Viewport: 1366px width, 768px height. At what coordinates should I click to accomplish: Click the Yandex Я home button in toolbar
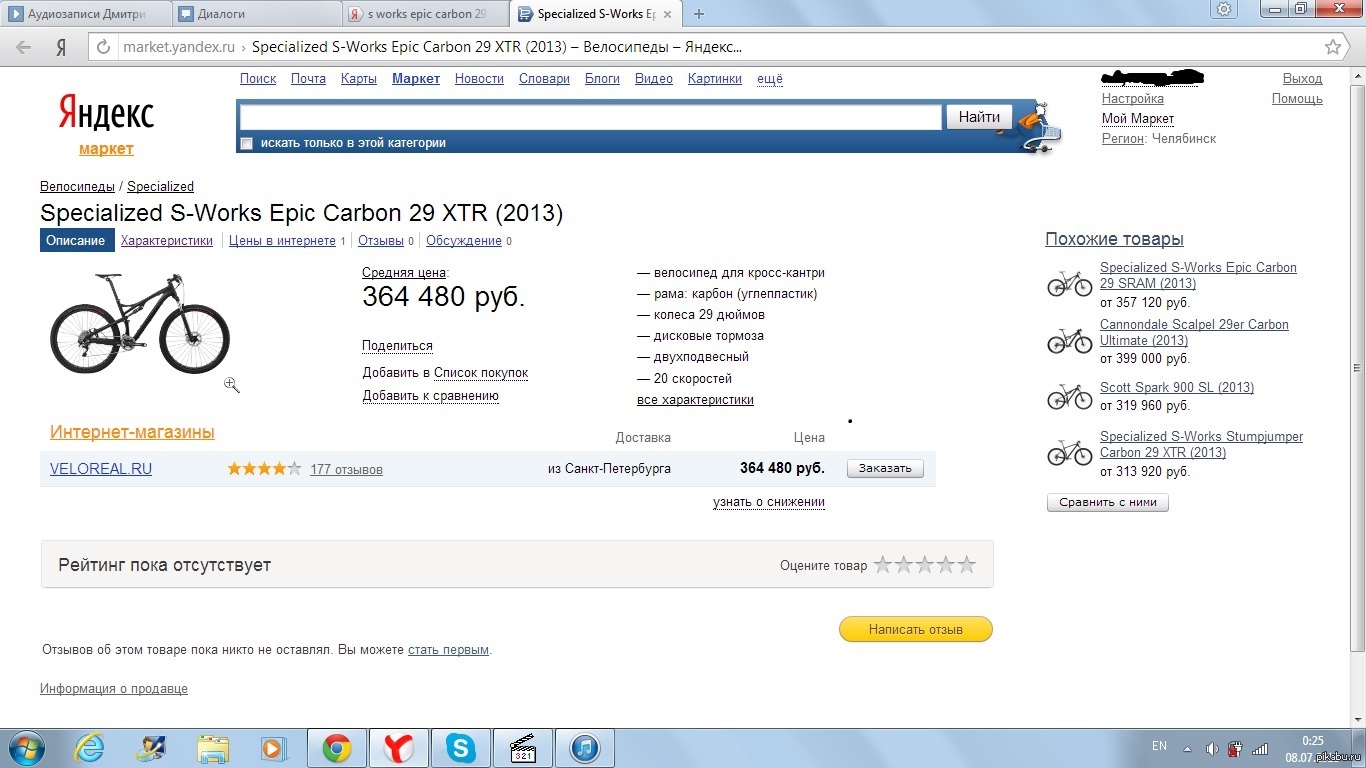click(61, 47)
